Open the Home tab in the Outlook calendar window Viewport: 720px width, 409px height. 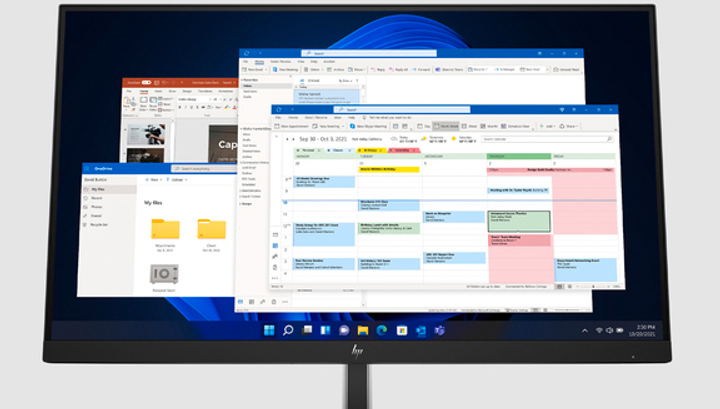(293, 118)
